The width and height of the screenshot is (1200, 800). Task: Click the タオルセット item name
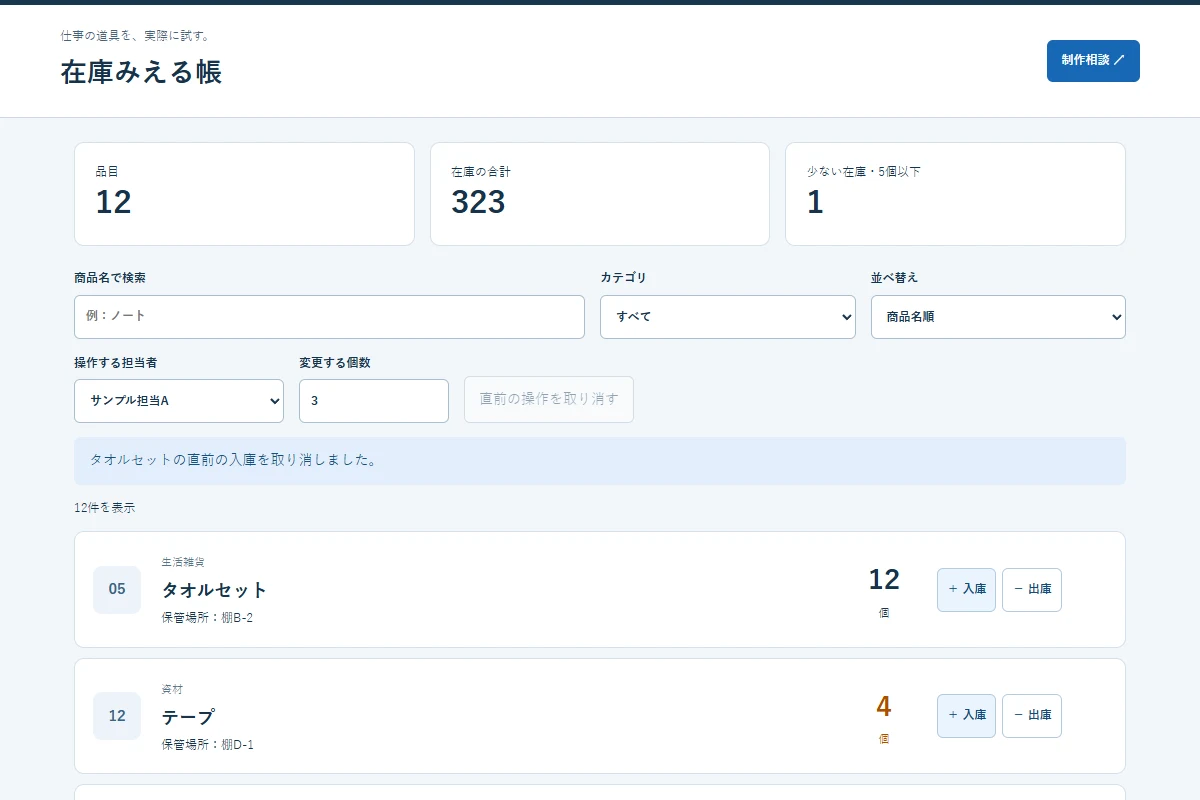[x=215, y=590]
